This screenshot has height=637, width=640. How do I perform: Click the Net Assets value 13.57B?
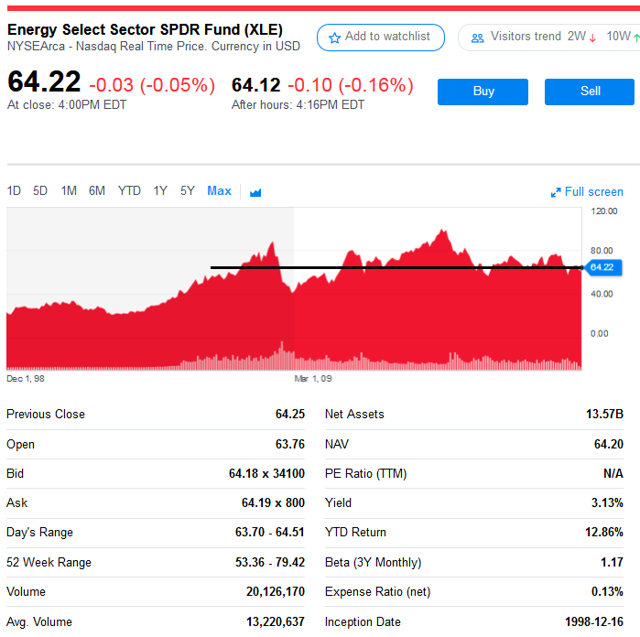point(604,414)
